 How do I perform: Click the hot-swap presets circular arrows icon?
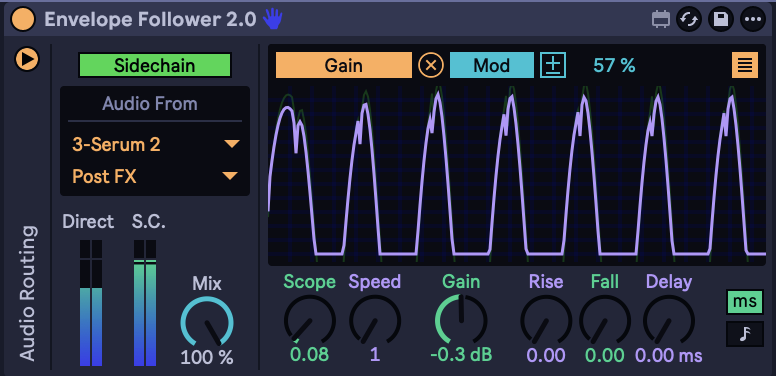[688, 20]
